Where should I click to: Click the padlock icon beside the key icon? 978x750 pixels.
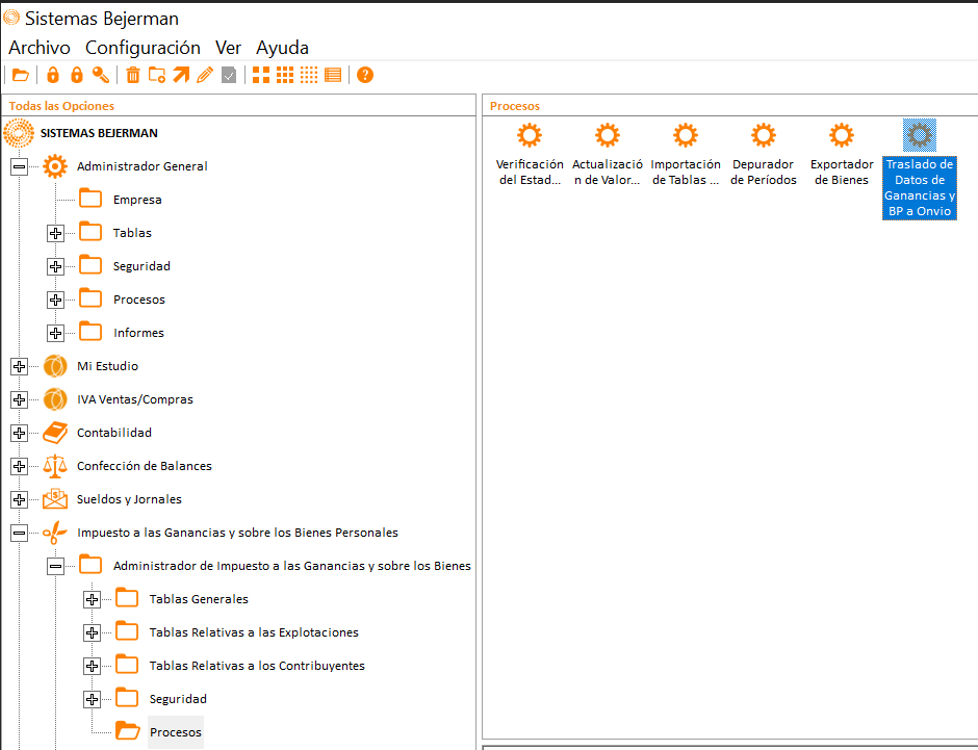click(77, 75)
